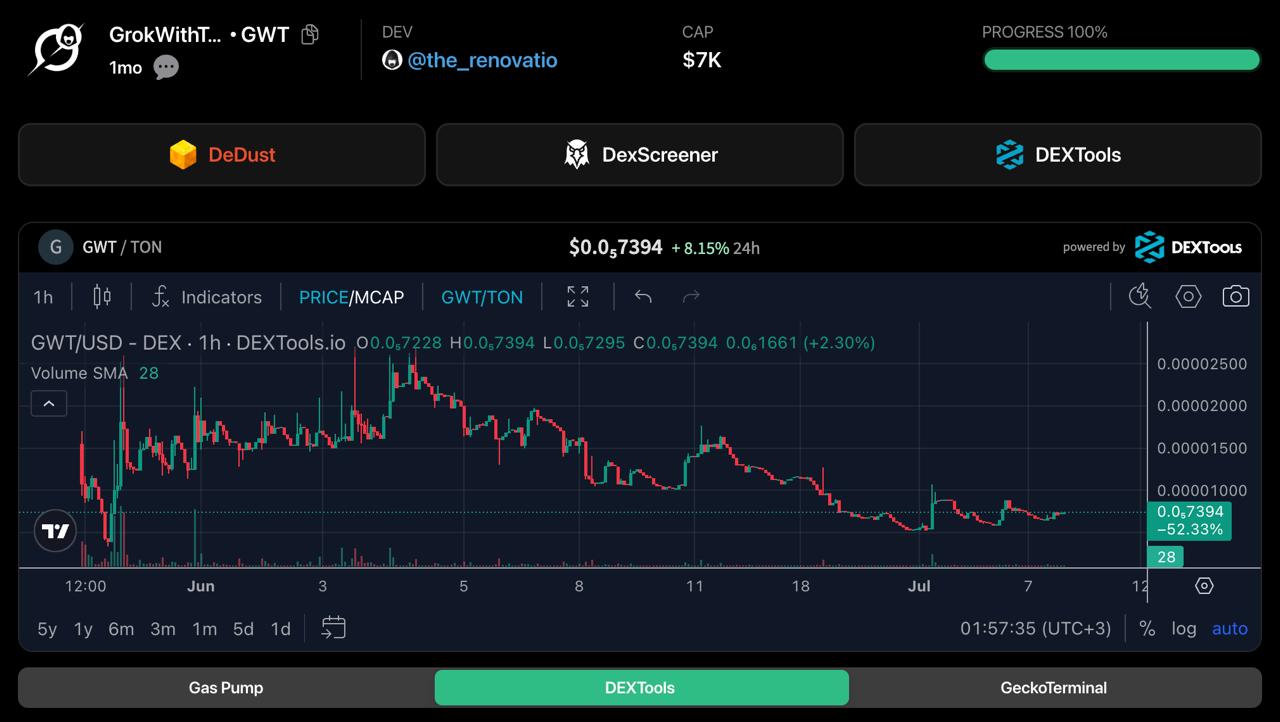The image size is (1280, 722).
Task: Click the GWT / TON pair title
Action: (x=122, y=247)
